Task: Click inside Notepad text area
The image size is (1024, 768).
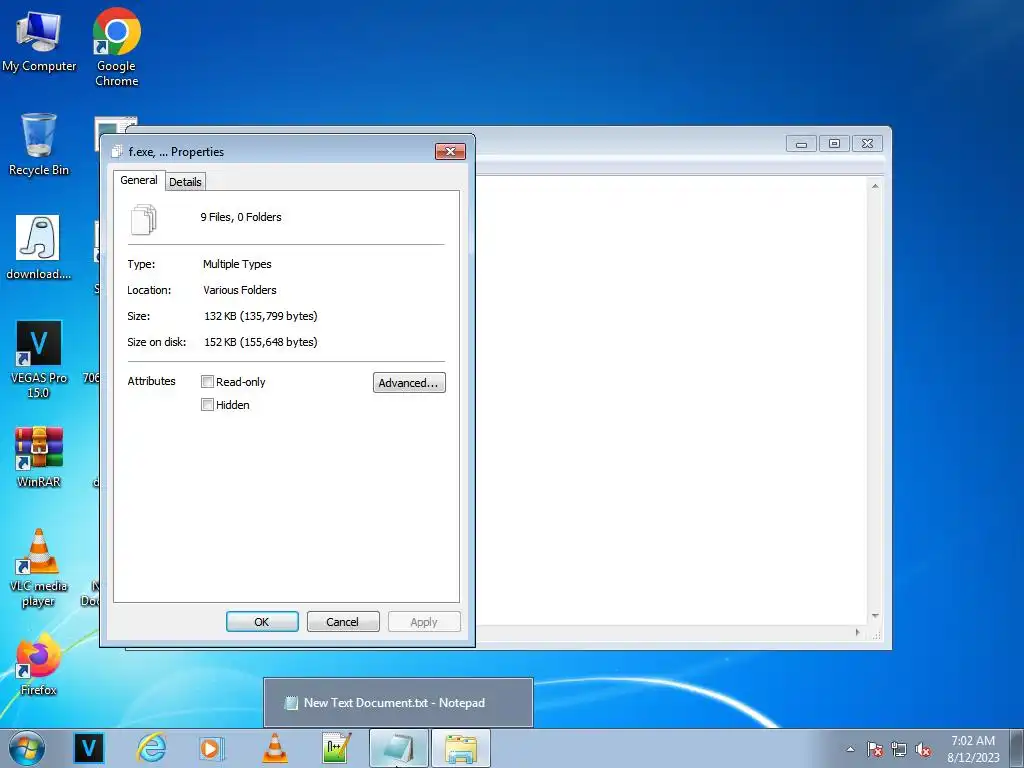Action: click(x=672, y=400)
